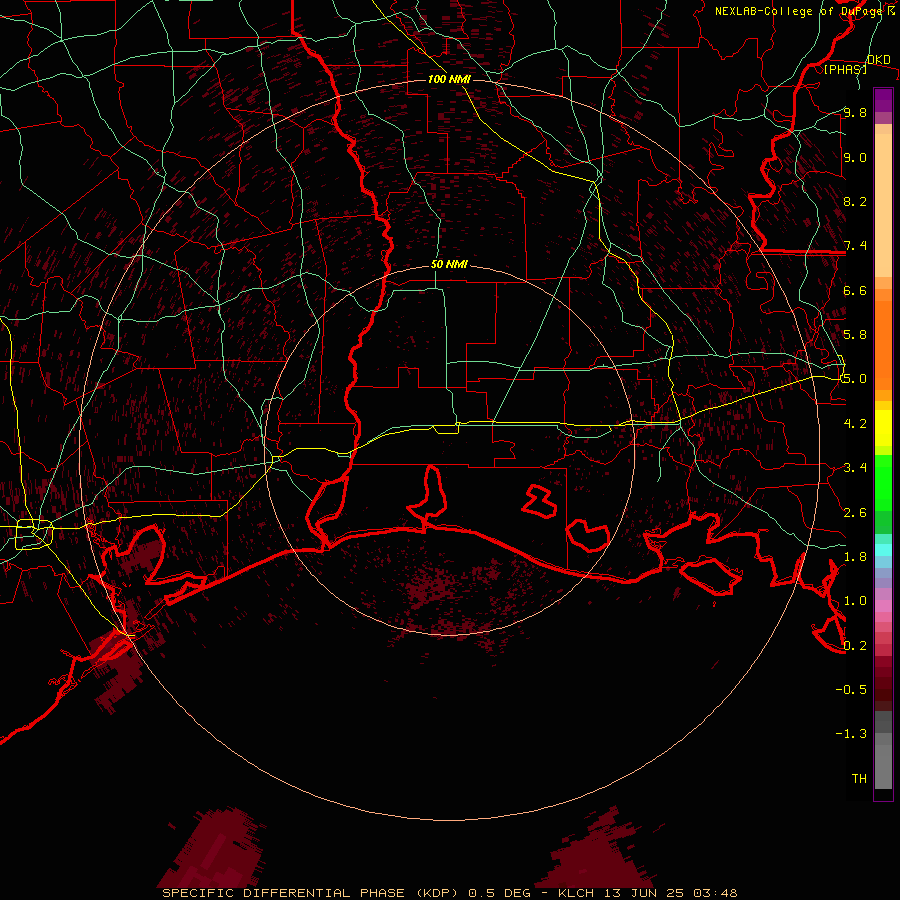Image resolution: width=900 pixels, height=900 pixels.
Task: Pick the pink segment of the color bar
Action: 883,606
